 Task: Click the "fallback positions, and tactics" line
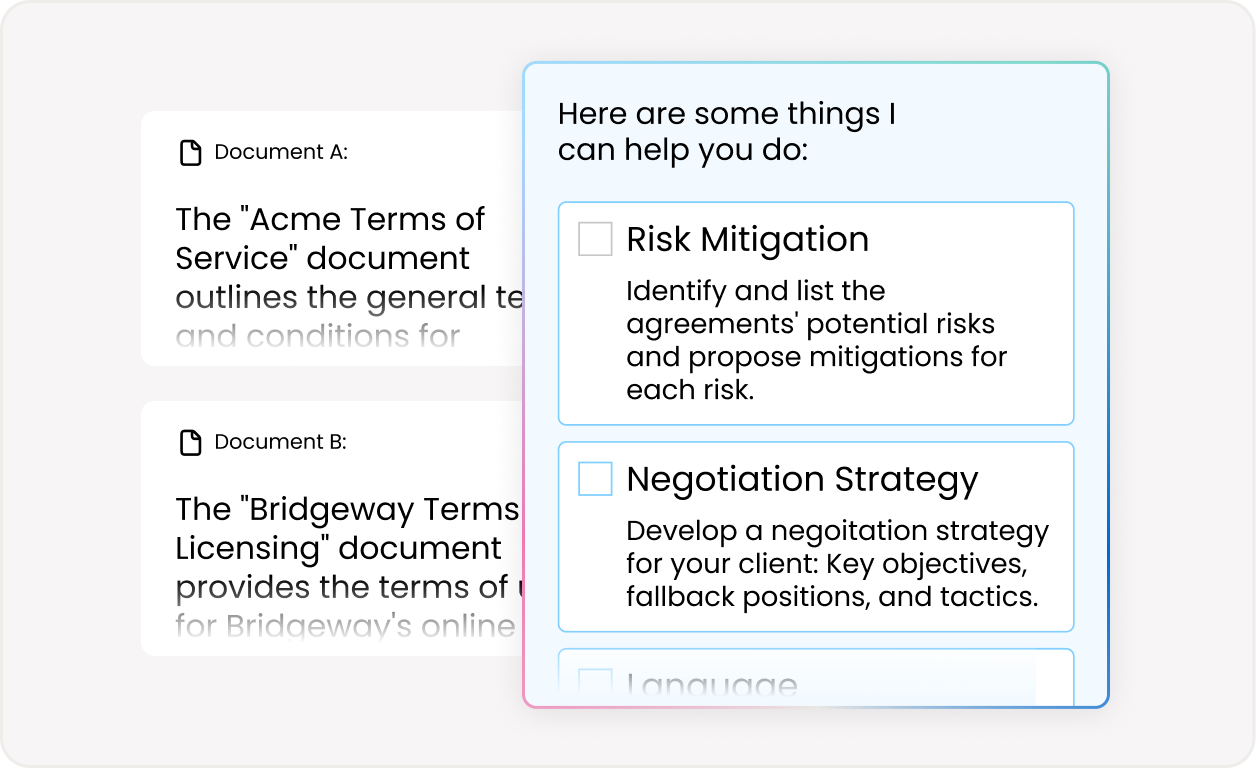click(833, 596)
